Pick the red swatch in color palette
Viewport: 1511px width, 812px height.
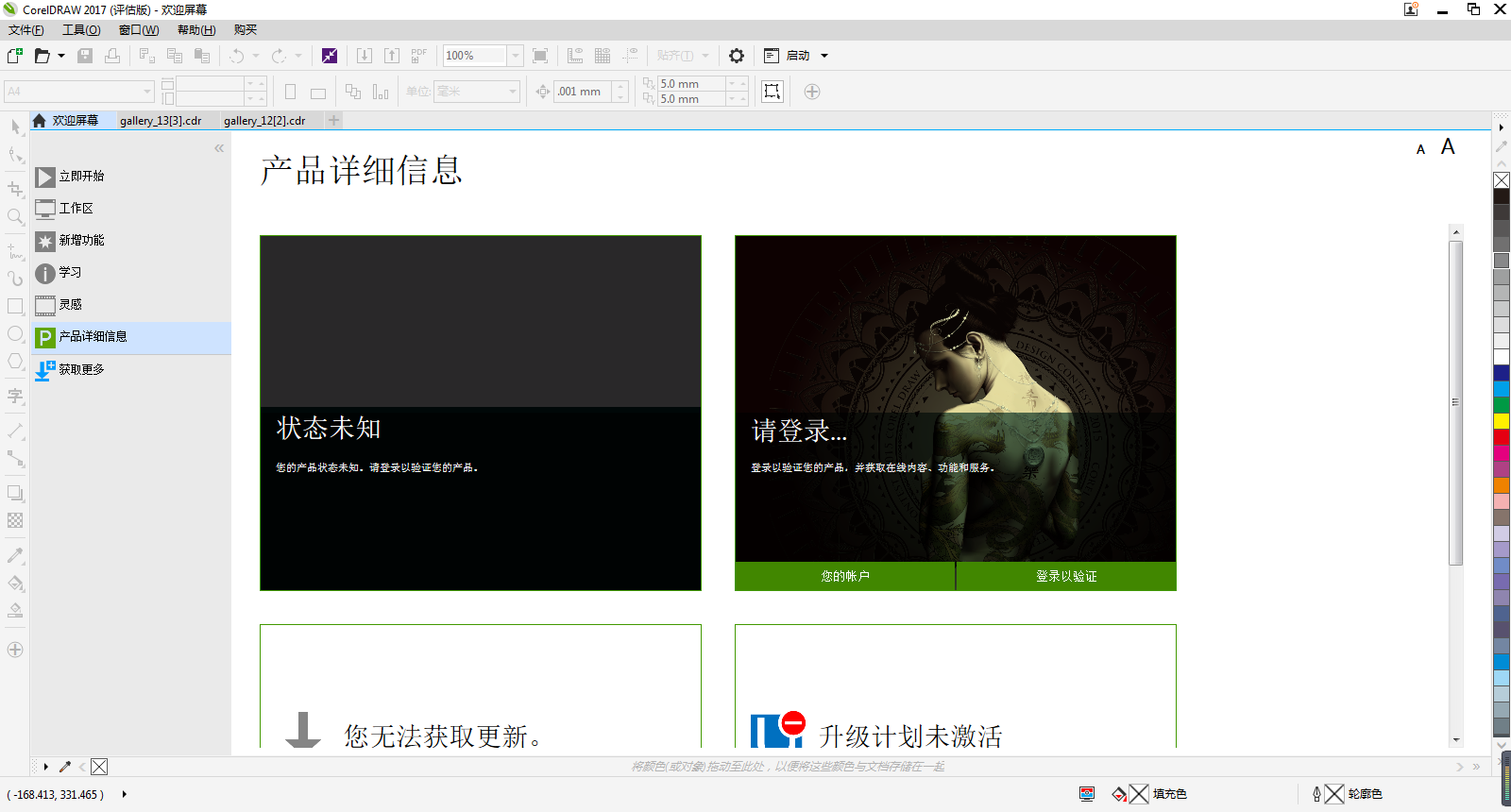(x=1502, y=437)
